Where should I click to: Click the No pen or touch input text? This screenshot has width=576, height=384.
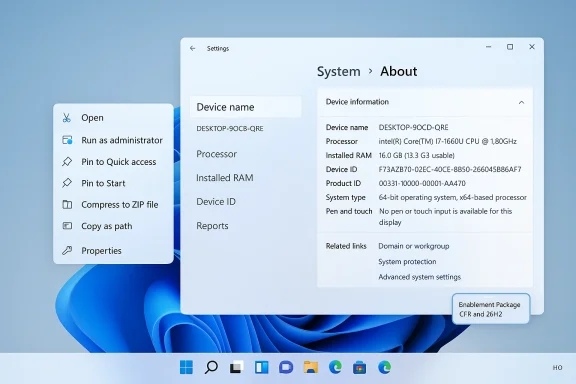pyautogui.click(x=446, y=216)
